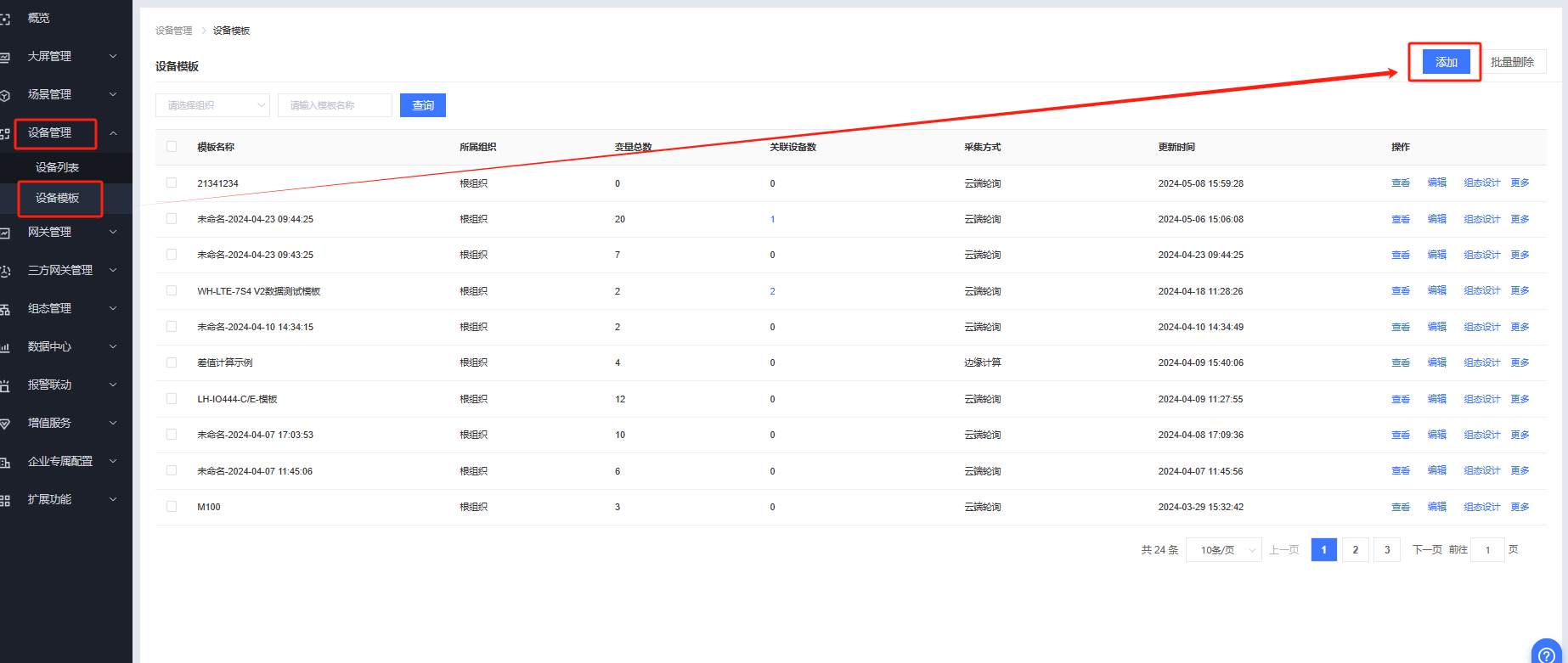Check the box for template 21341234

pyautogui.click(x=172, y=183)
